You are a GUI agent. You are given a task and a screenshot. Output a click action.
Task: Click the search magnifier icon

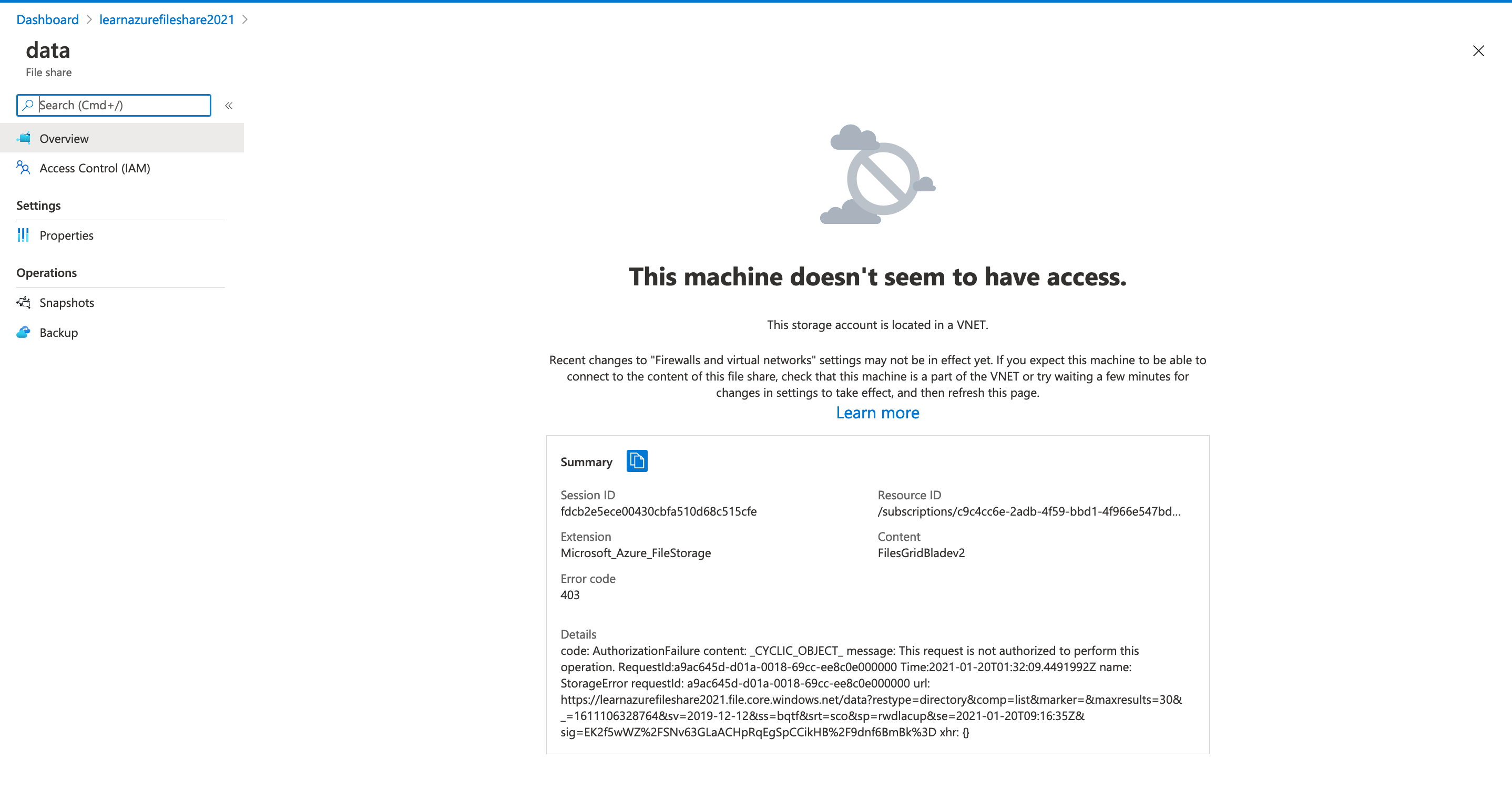click(27, 105)
